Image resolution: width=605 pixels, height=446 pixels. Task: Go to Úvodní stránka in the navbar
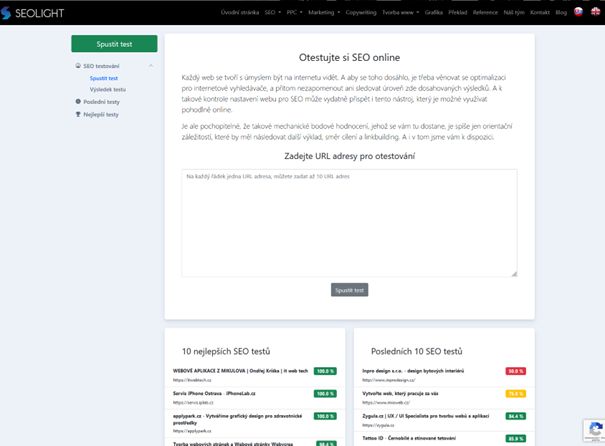click(x=238, y=13)
